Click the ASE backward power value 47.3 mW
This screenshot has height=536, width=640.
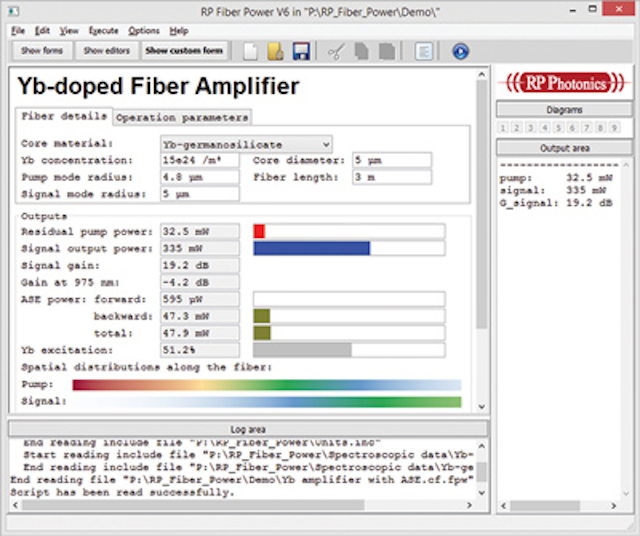click(x=200, y=316)
